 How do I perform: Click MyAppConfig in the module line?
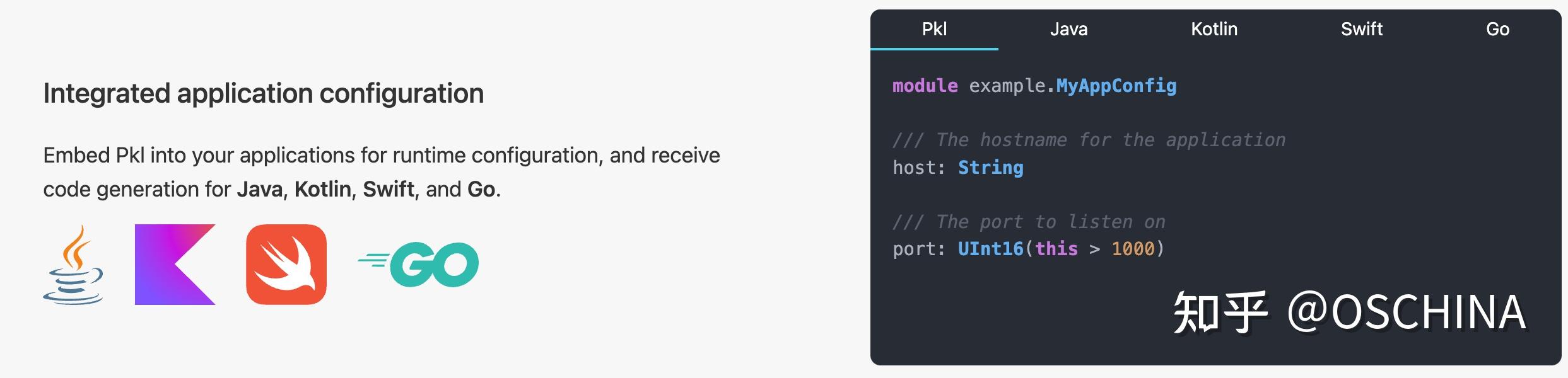1116,86
